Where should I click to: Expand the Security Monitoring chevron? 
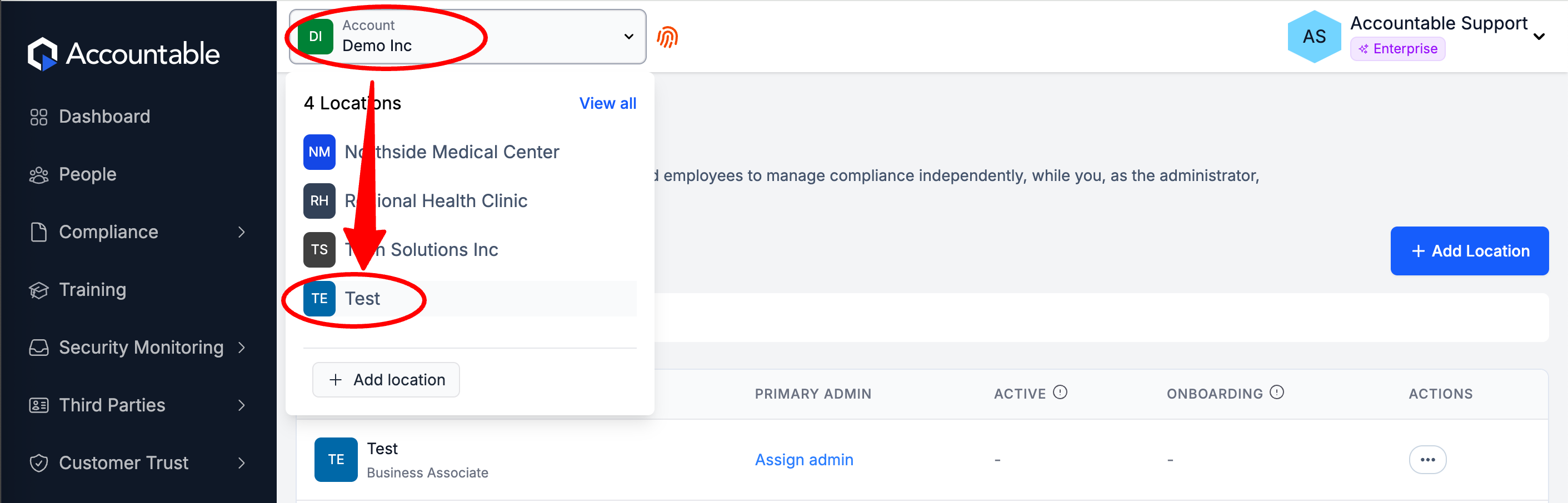242,348
